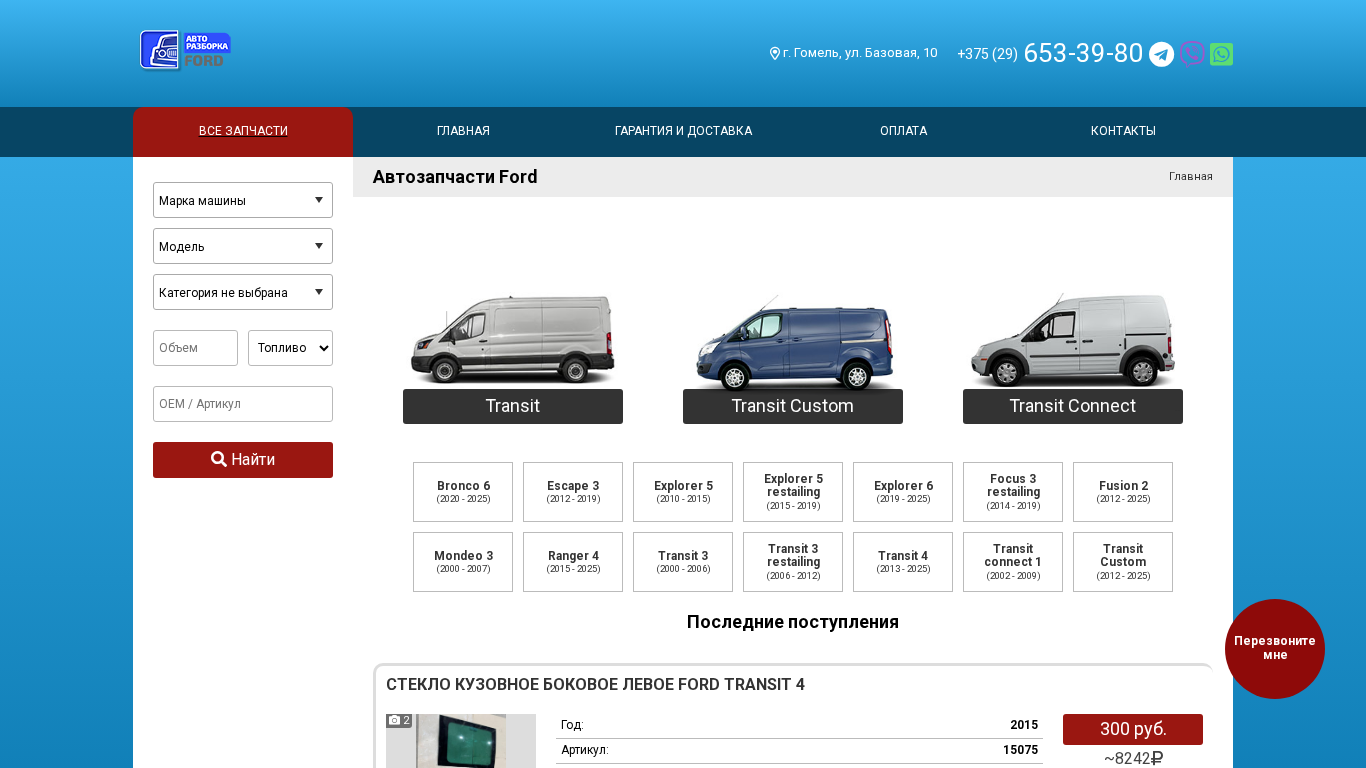The image size is (1366, 768).
Task: Open the WhatsApp contact icon
Action: pyautogui.click(x=1221, y=54)
